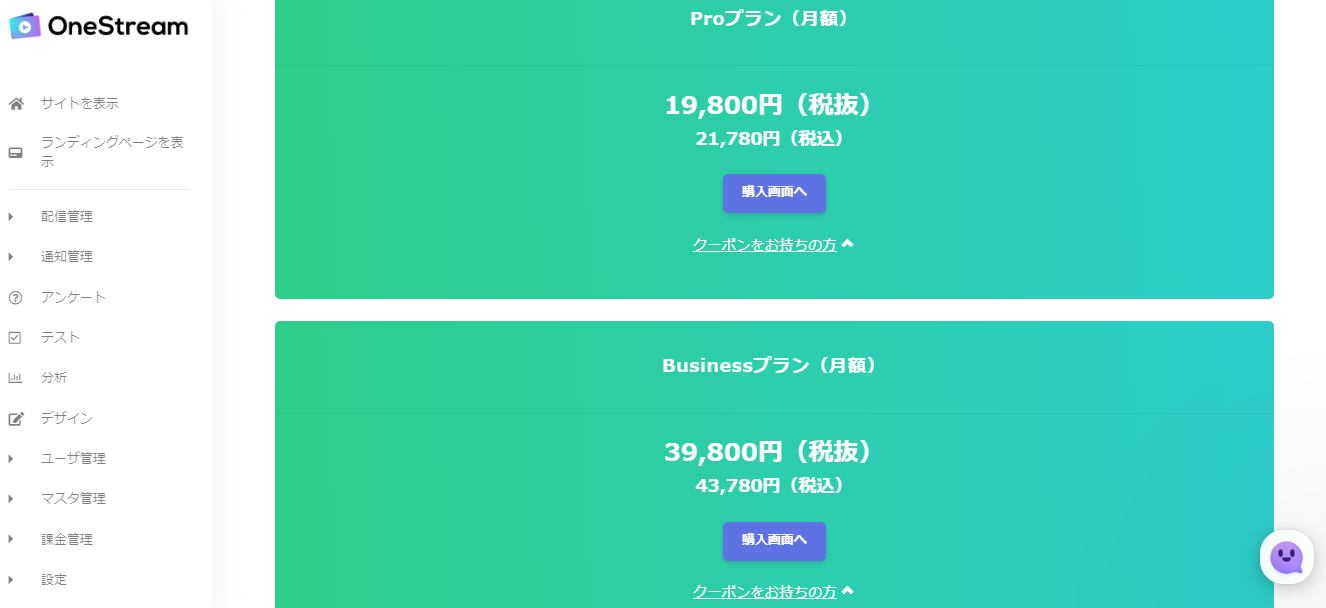Image resolution: width=1326 pixels, height=608 pixels.
Task: Open サイトを表示 in the sidebar
Action: 79,103
